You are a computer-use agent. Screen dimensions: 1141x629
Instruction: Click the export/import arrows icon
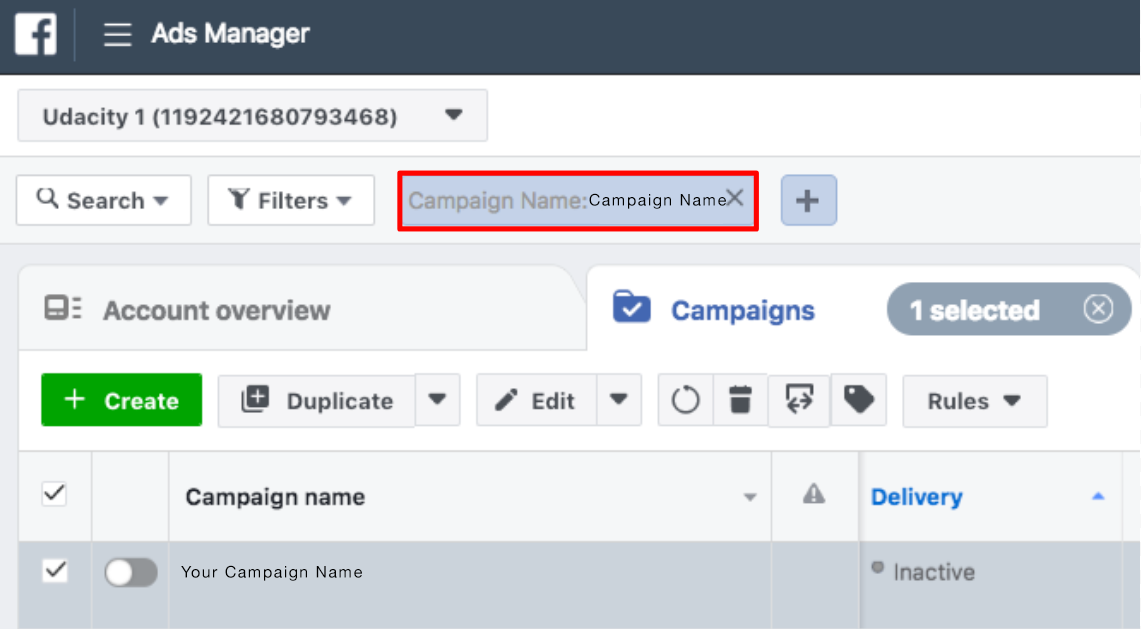[x=798, y=401]
